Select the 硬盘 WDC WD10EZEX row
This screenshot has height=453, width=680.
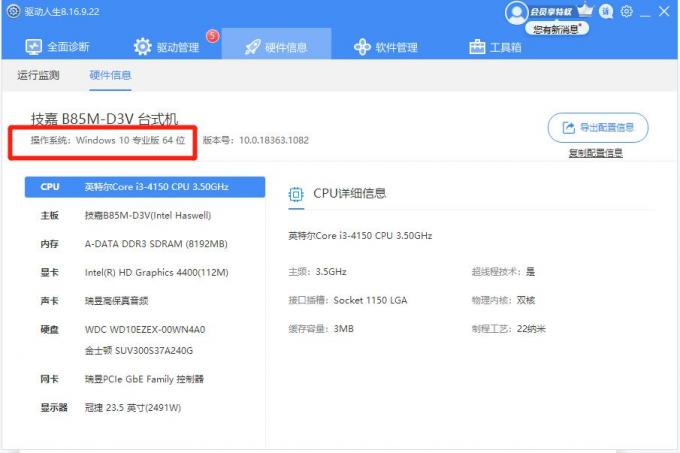point(145,329)
